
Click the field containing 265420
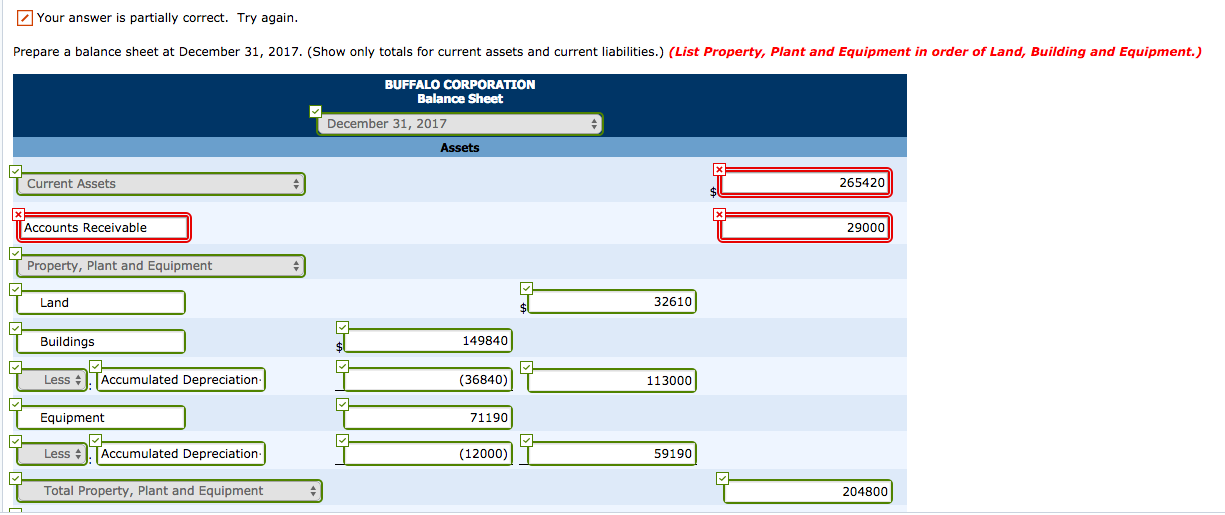coord(804,183)
